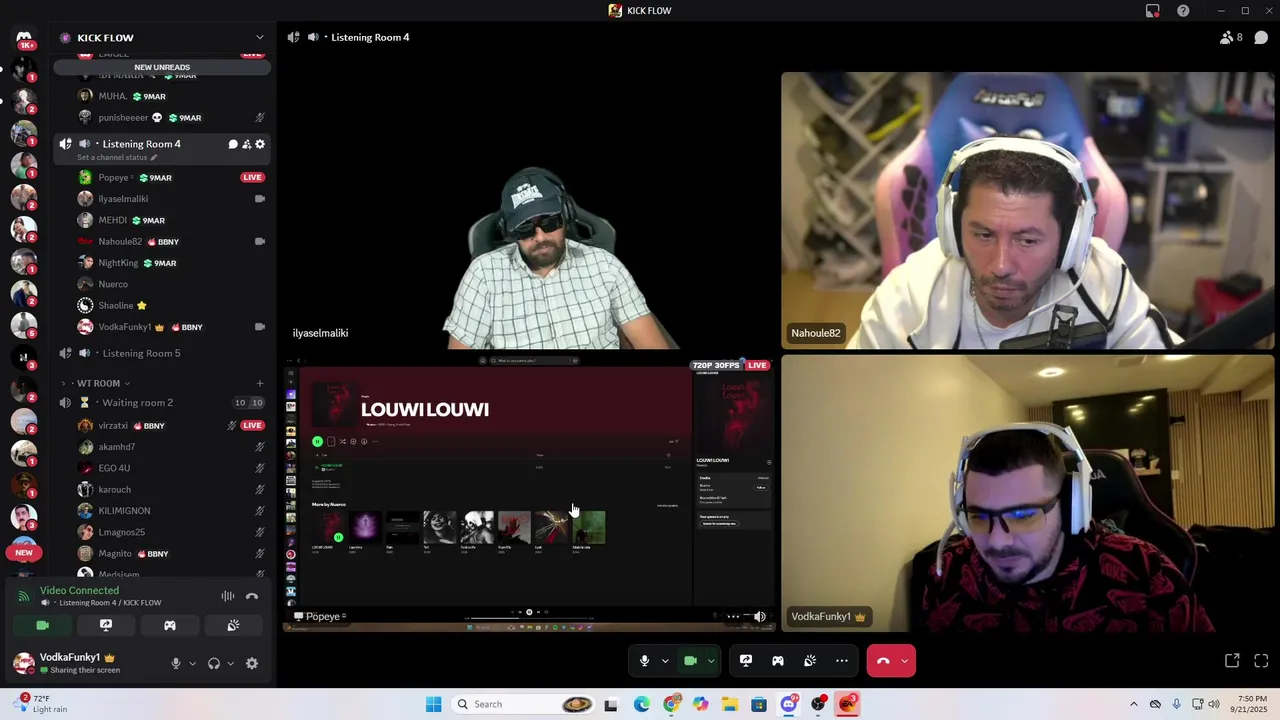Open voice channel chat at top right
The height and width of the screenshot is (720, 1280).
1261,37
